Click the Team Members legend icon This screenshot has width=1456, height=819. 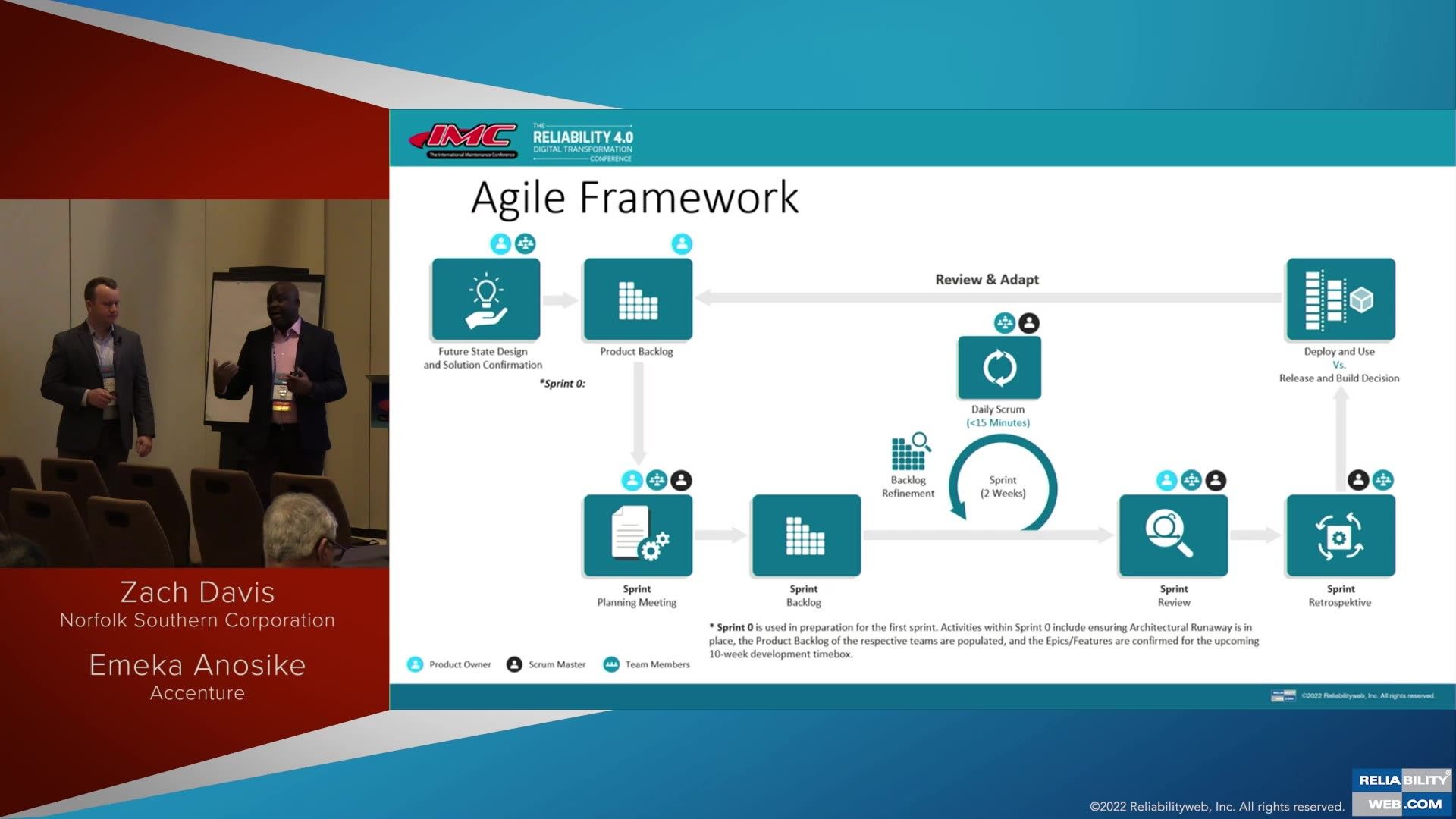(610, 664)
